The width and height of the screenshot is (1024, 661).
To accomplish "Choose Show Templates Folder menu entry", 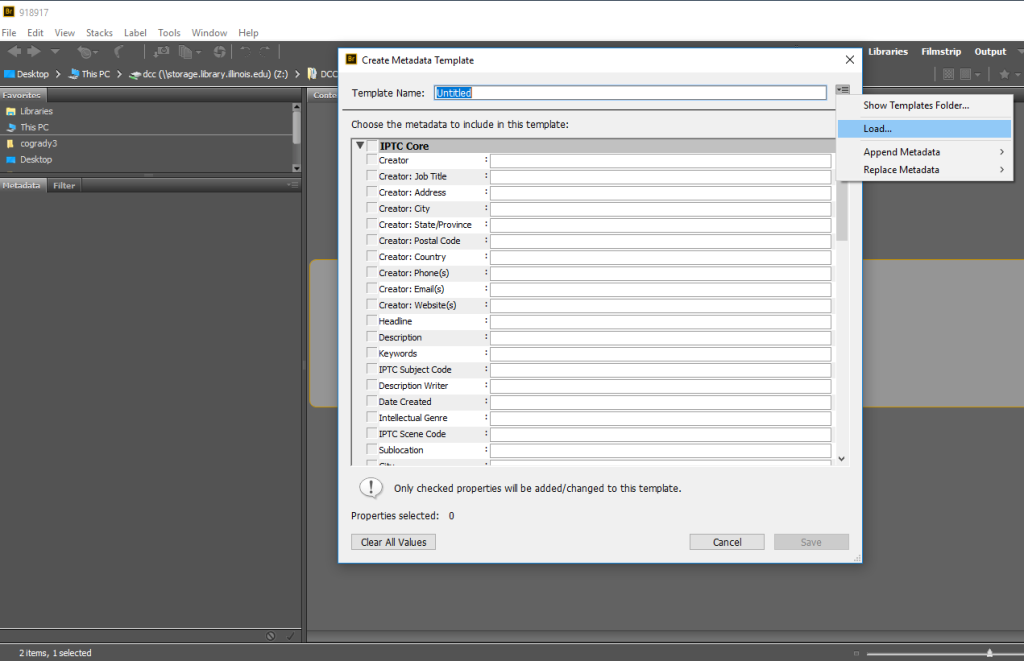I will click(x=916, y=105).
